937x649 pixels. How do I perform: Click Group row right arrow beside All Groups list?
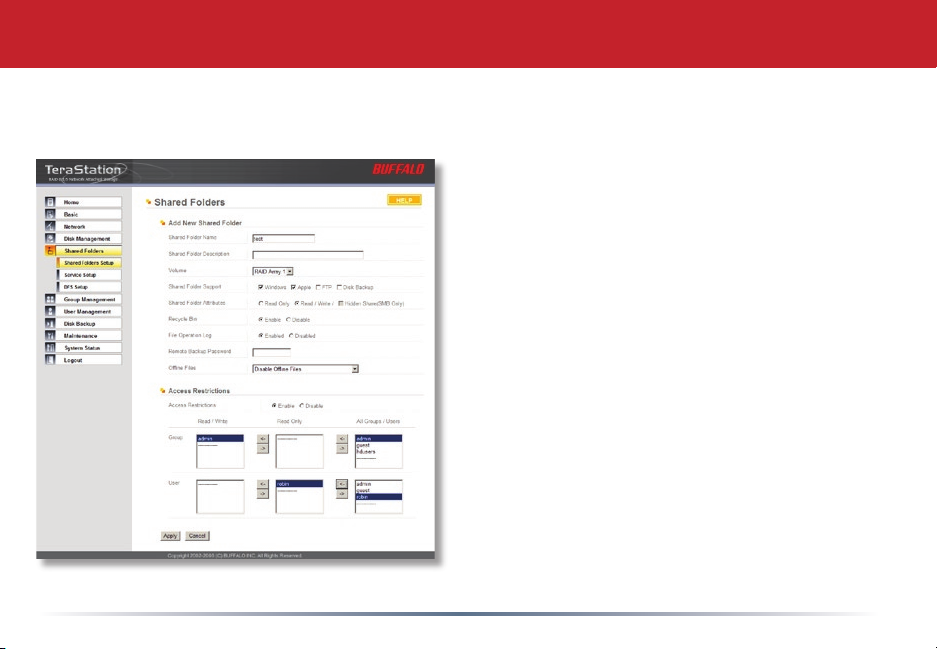(x=342, y=449)
